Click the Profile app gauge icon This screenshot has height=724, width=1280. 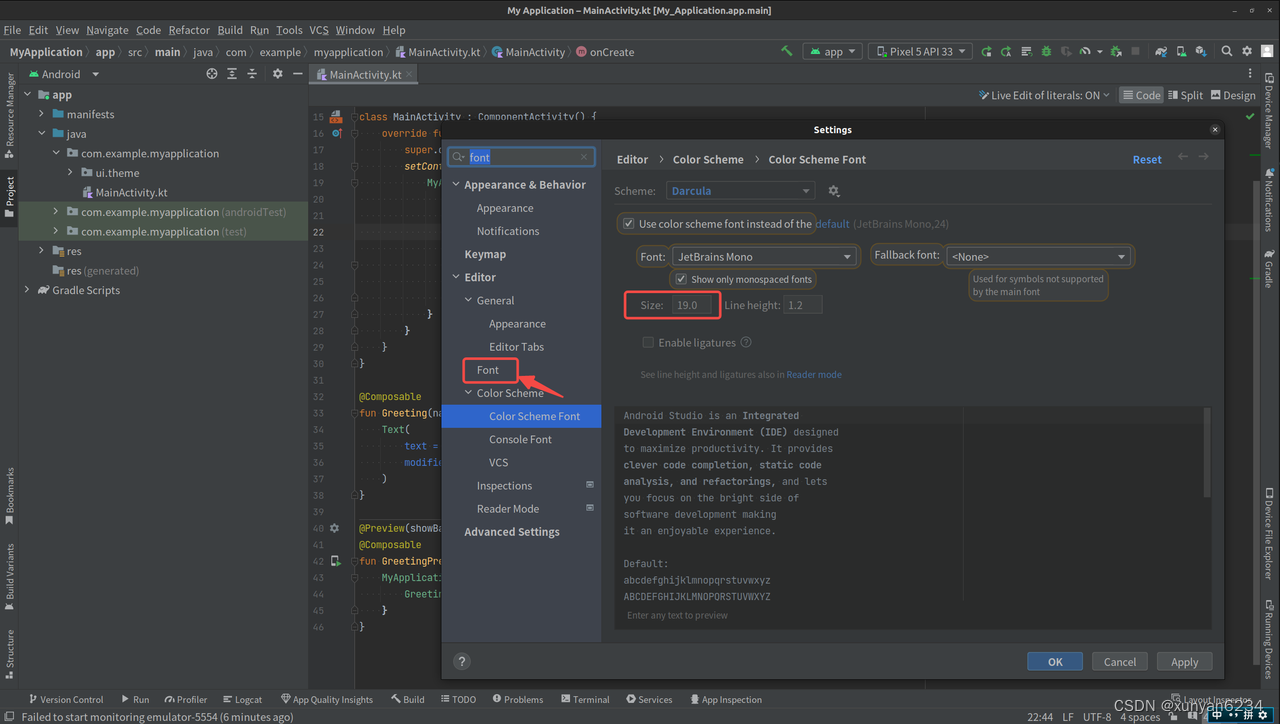[x=1085, y=51]
